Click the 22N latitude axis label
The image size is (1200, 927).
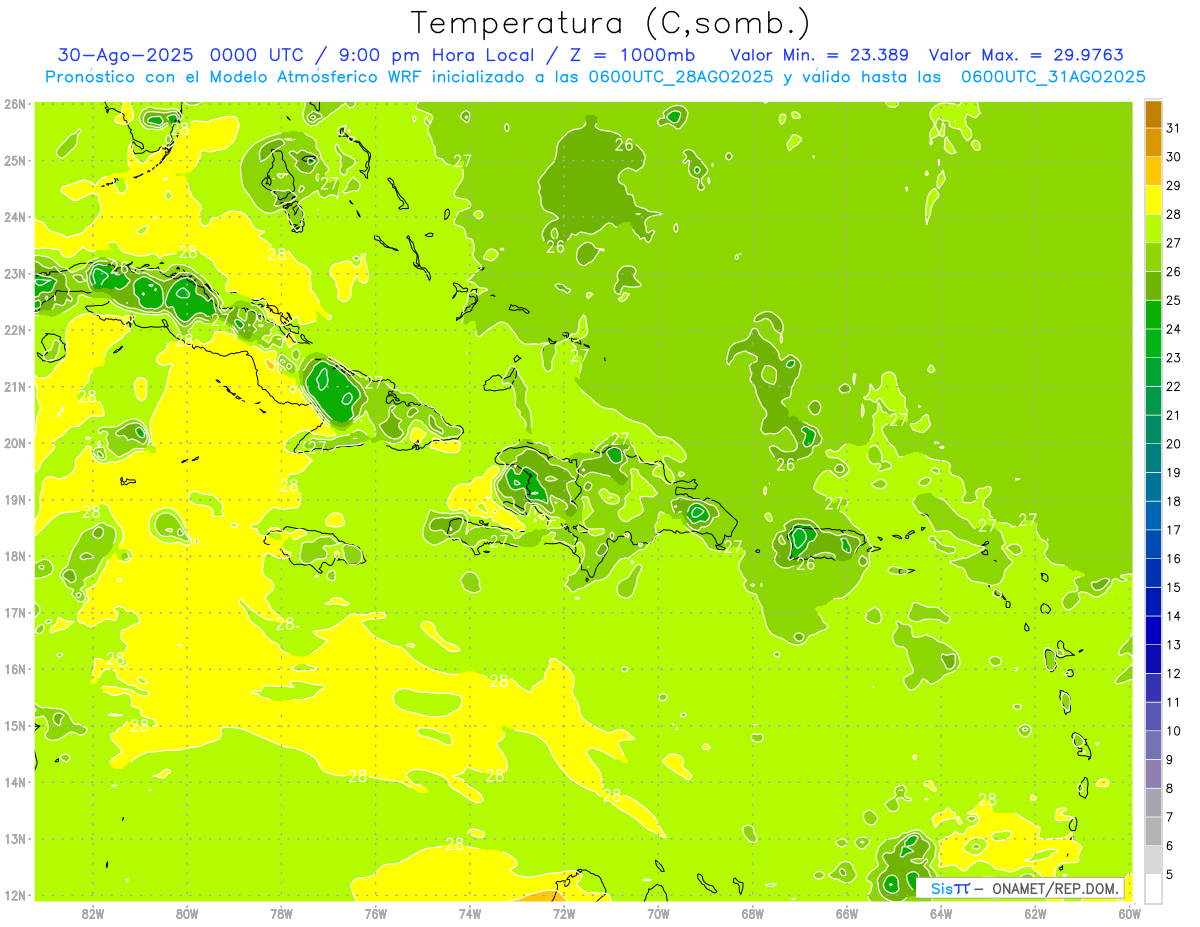click(14, 330)
